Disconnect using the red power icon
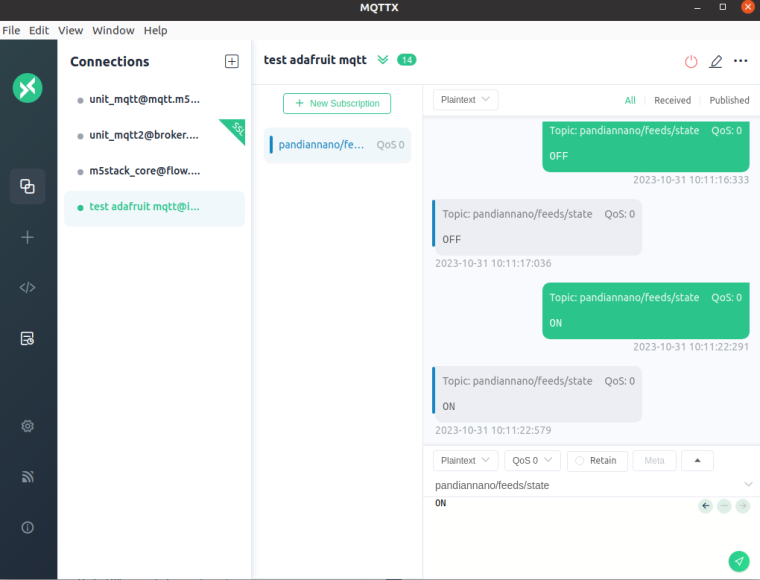This screenshot has width=760, height=580. tap(691, 62)
